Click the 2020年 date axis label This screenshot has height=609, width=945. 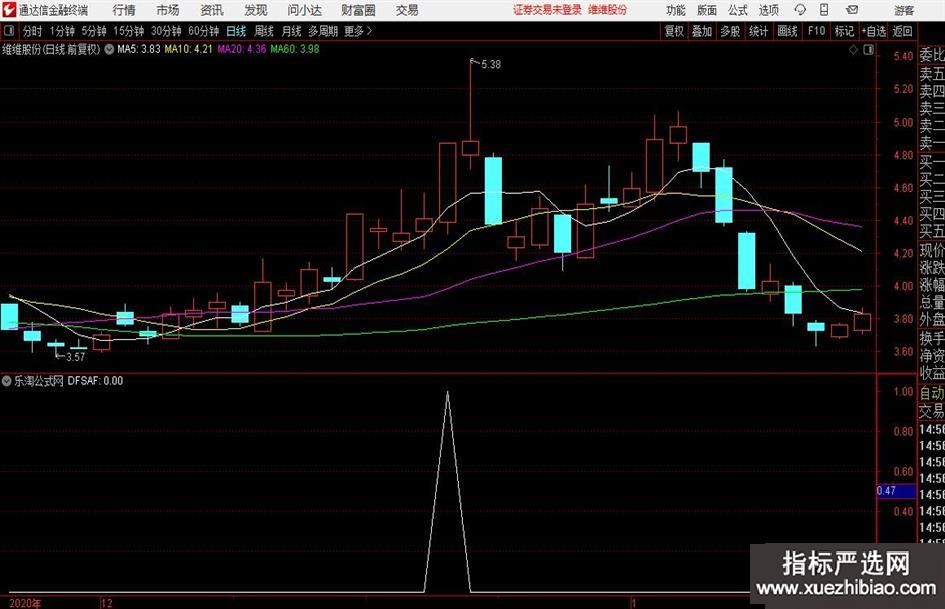25,603
